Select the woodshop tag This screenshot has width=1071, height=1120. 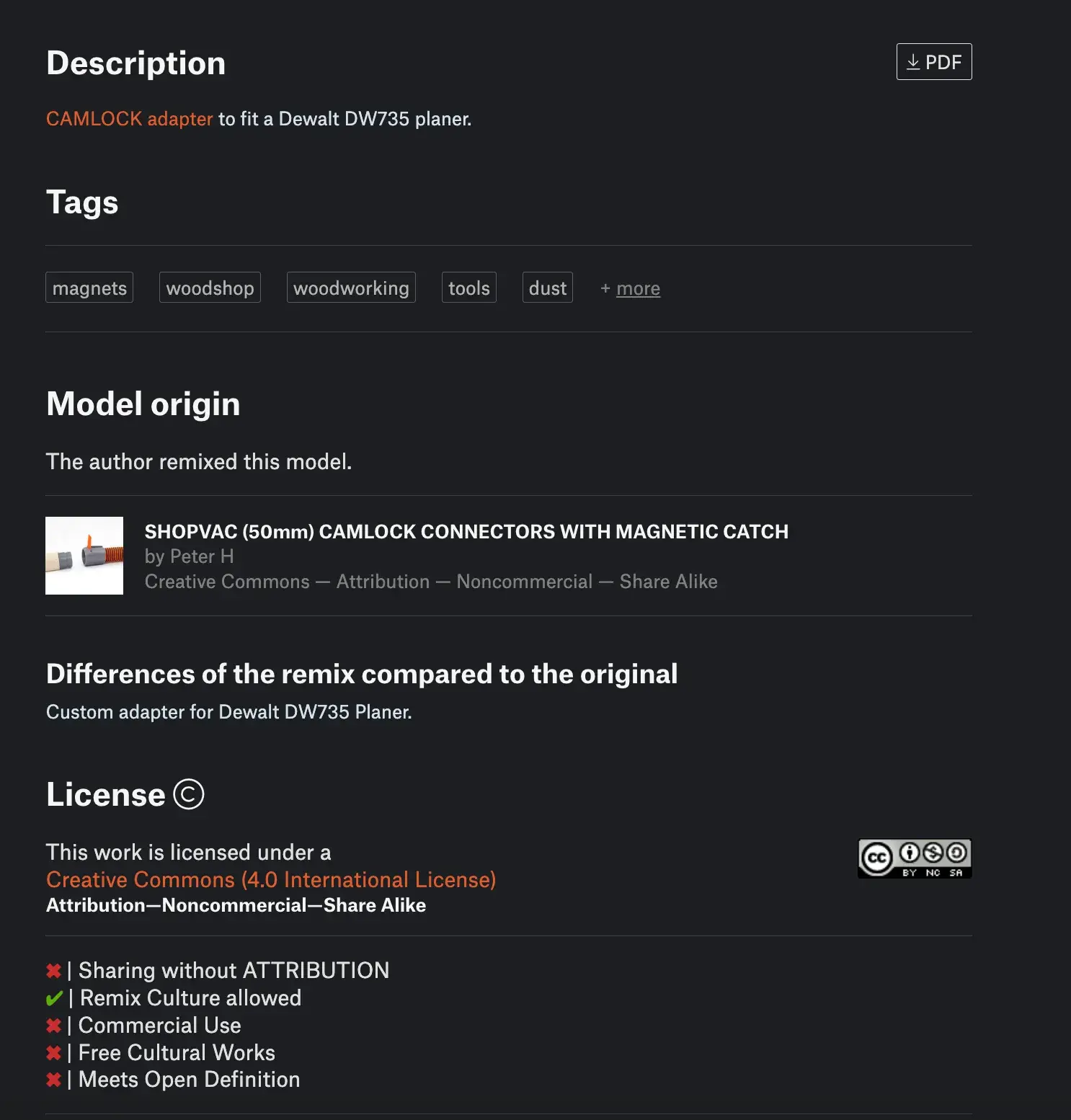coord(210,288)
